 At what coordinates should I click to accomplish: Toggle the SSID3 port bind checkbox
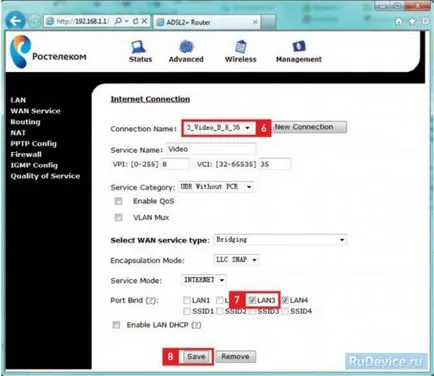pos(252,311)
